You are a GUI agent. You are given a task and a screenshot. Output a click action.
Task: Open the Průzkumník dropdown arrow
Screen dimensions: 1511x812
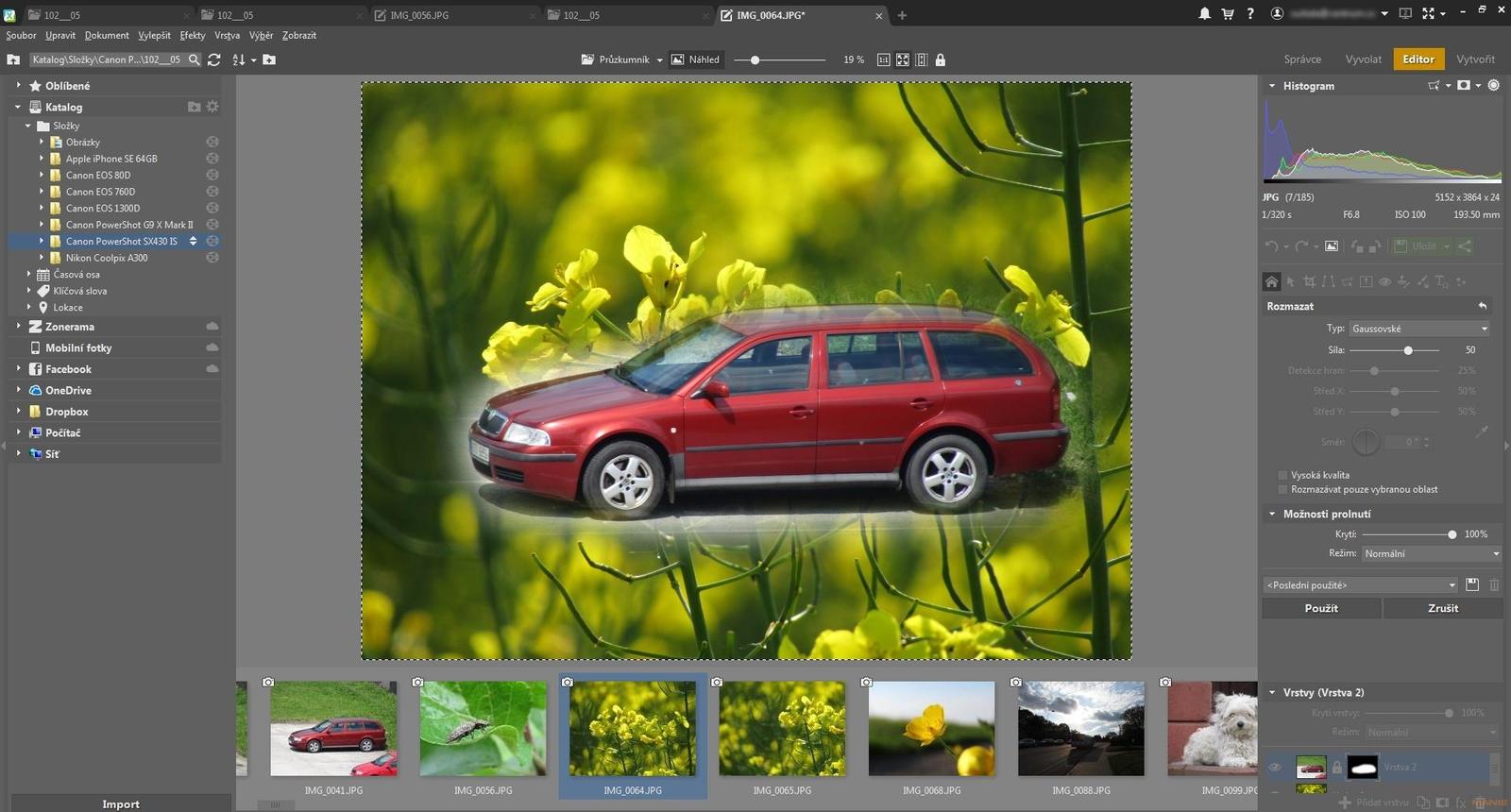pos(659,59)
